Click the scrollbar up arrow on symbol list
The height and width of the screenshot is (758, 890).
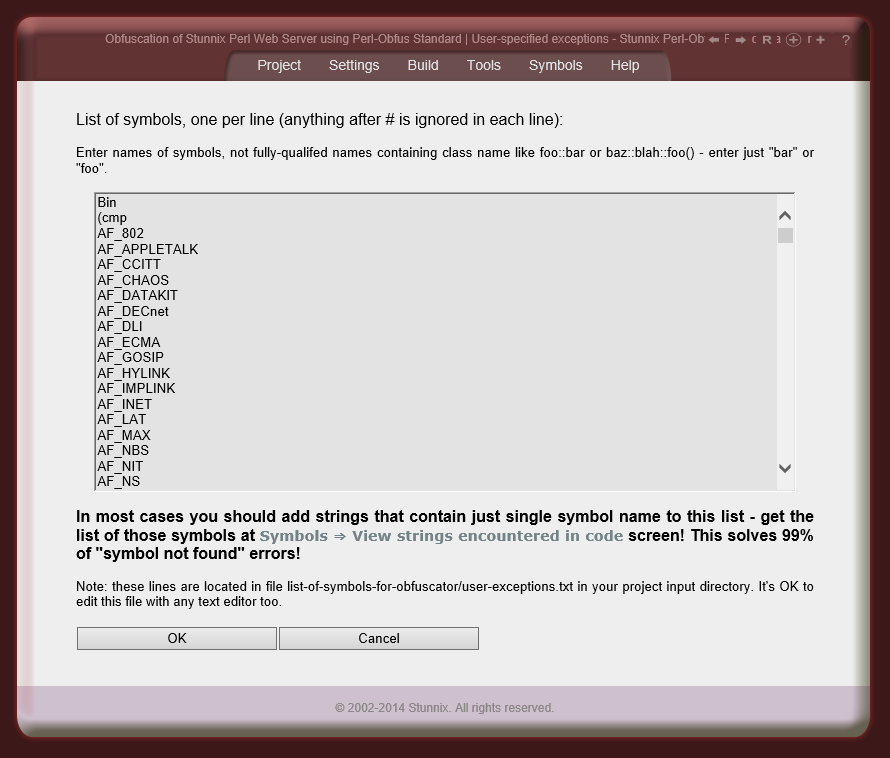[785, 214]
